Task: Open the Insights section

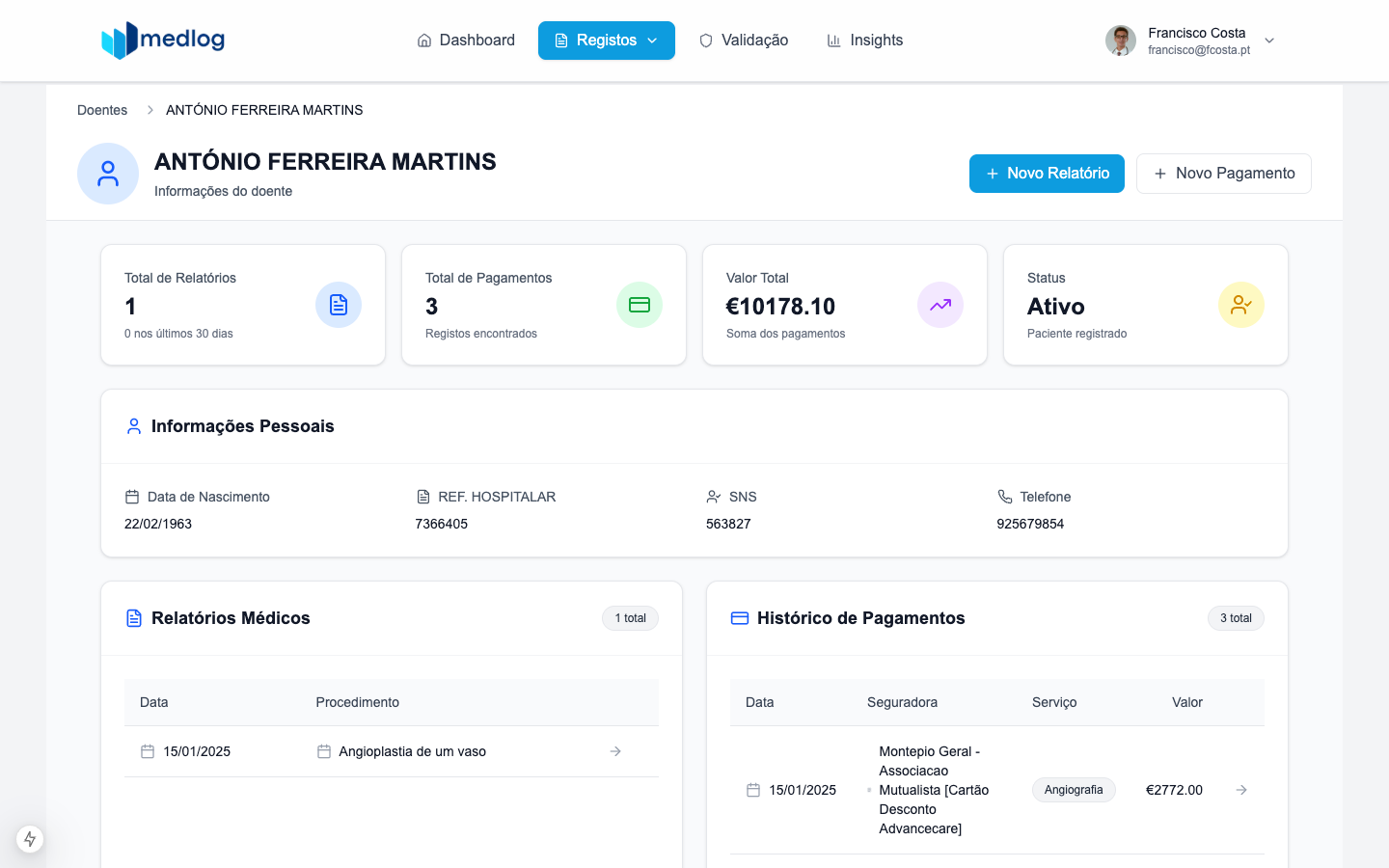Action: 865,41
